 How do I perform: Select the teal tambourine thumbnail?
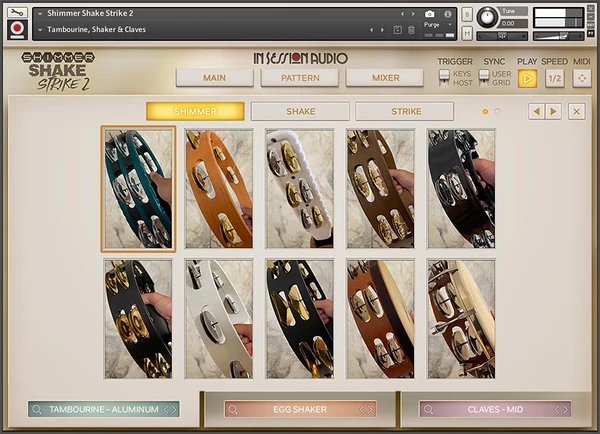click(138, 188)
